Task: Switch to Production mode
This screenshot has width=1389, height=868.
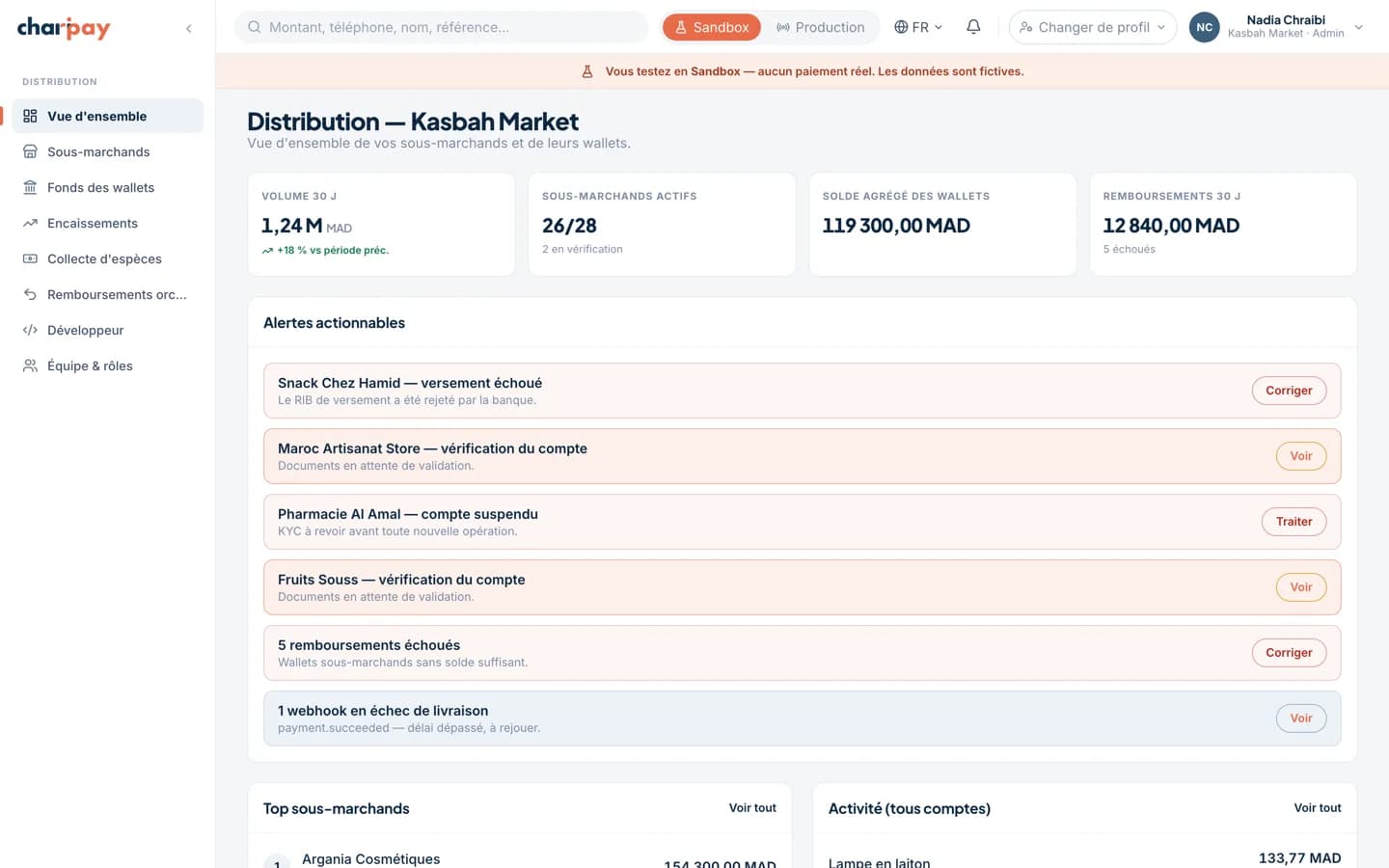Action: (x=820, y=27)
